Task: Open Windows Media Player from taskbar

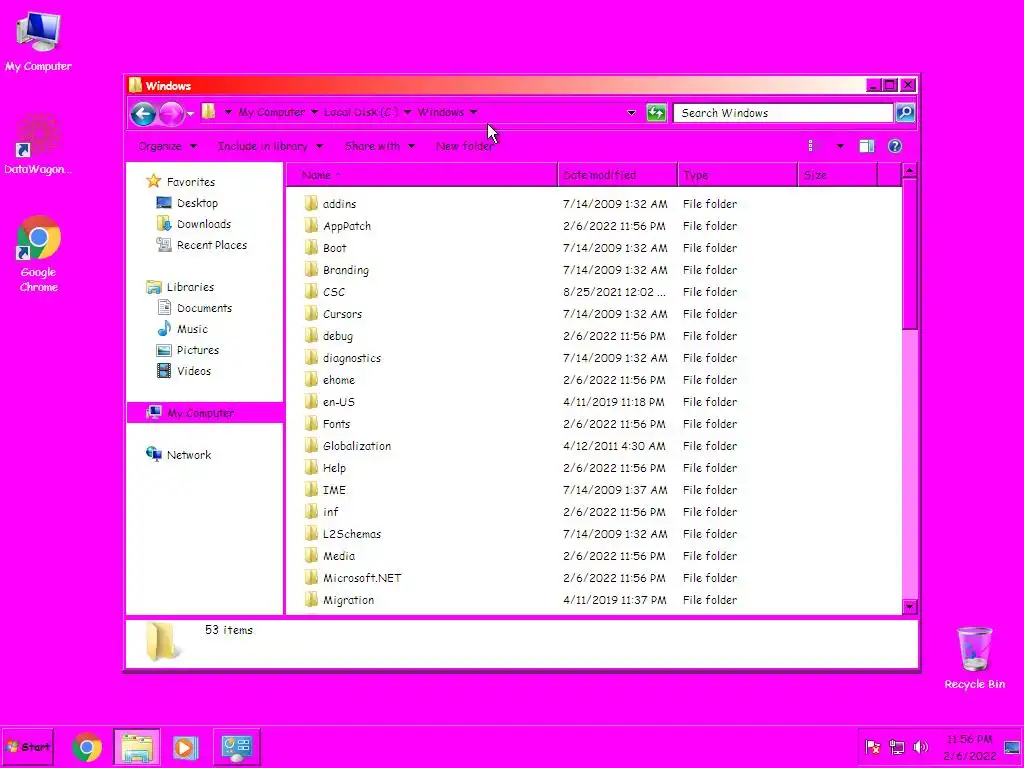Action: click(185, 747)
